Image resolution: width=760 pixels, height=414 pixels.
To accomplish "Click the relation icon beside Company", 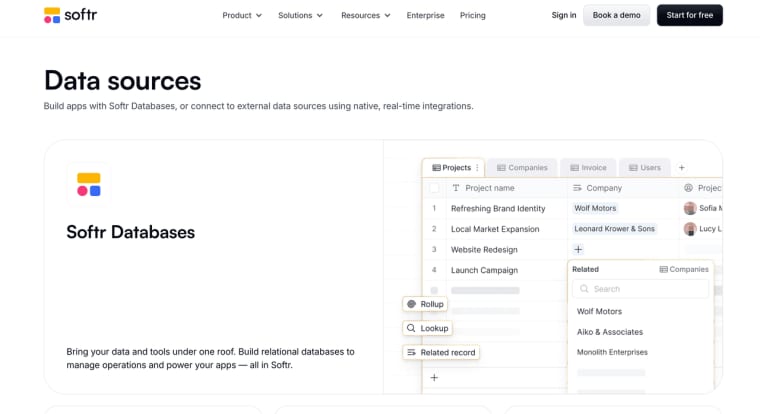I will pyautogui.click(x=577, y=188).
